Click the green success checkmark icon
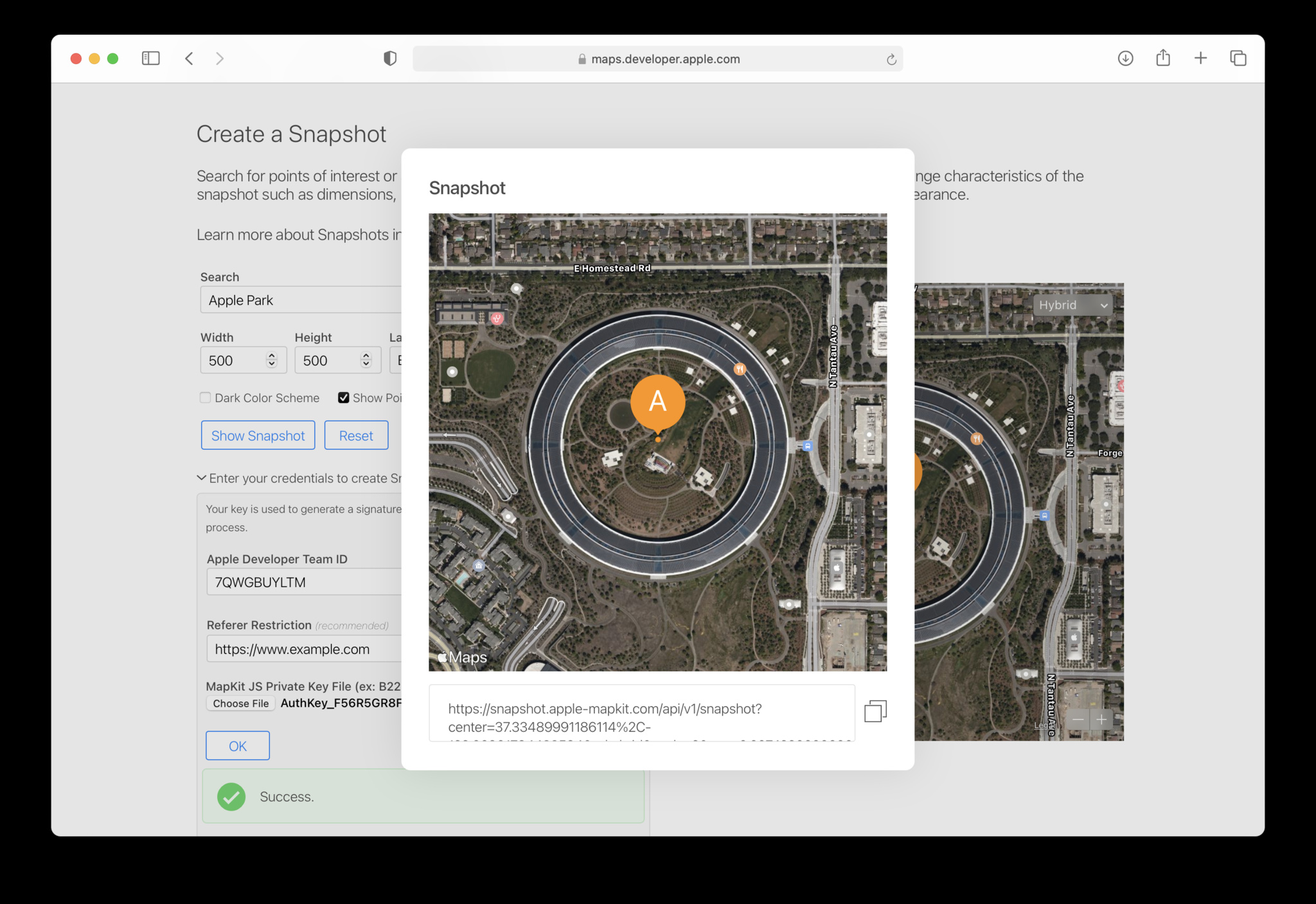Image resolution: width=1316 pixels, height=904 pixels. click(231, 797)
